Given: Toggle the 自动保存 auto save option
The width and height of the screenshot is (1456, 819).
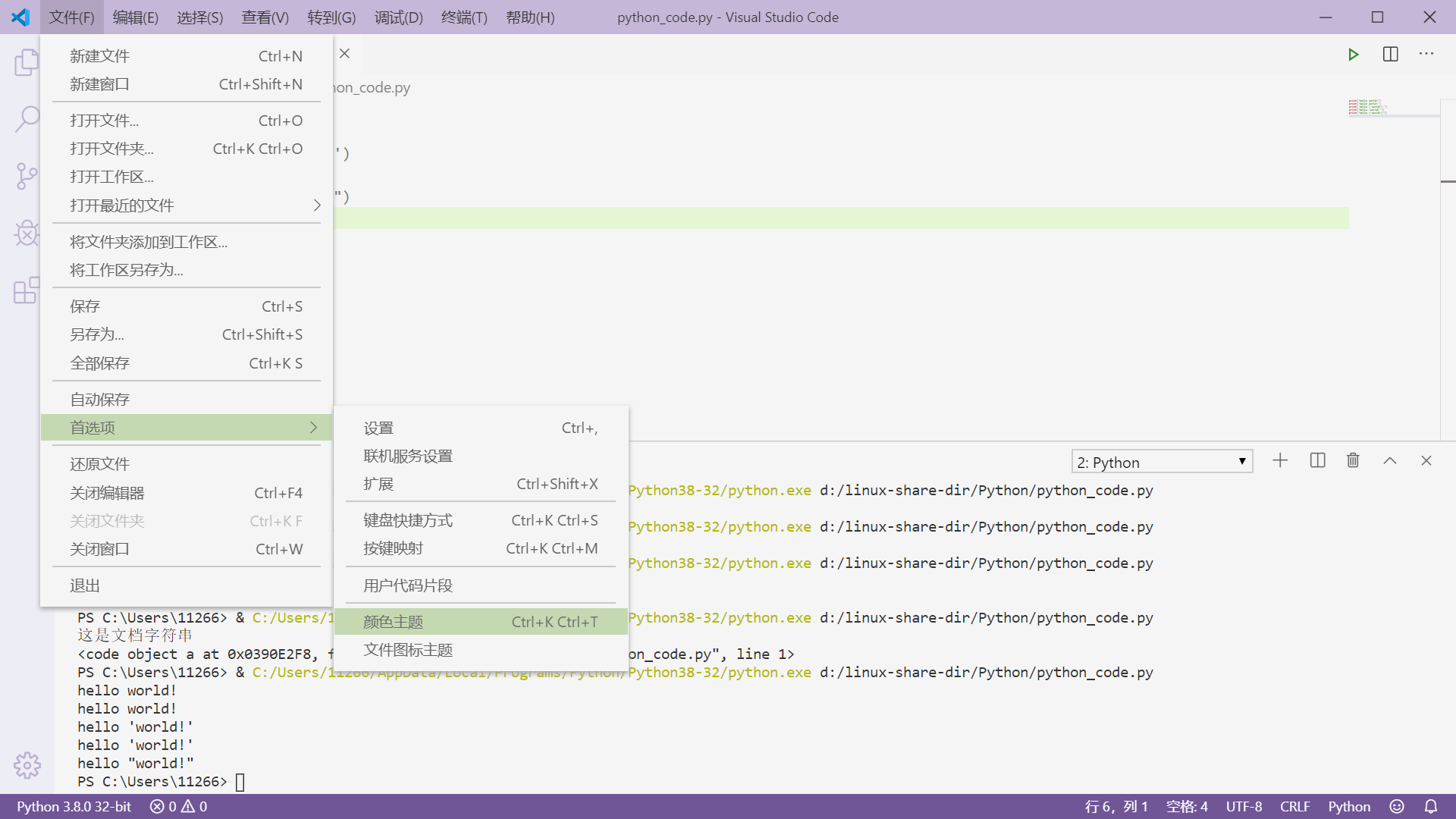Looking at the screenshot, I should pos(100,399).
